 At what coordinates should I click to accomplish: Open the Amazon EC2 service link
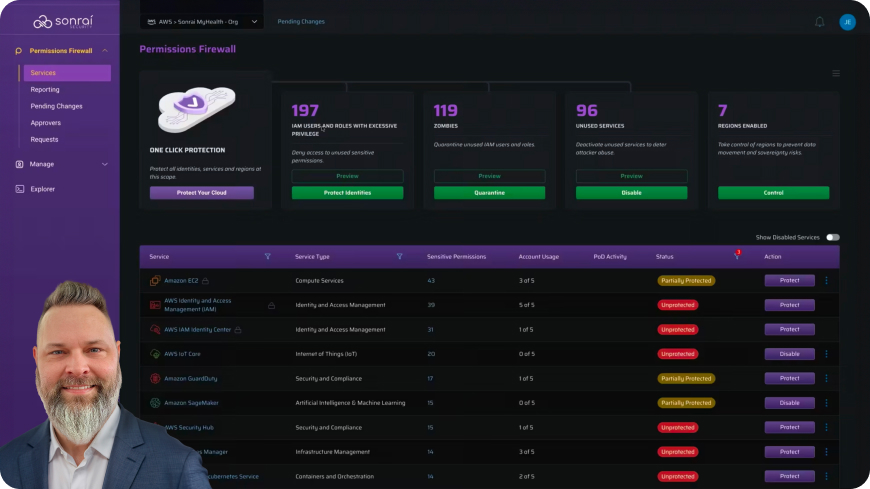[x=181, y=281]
